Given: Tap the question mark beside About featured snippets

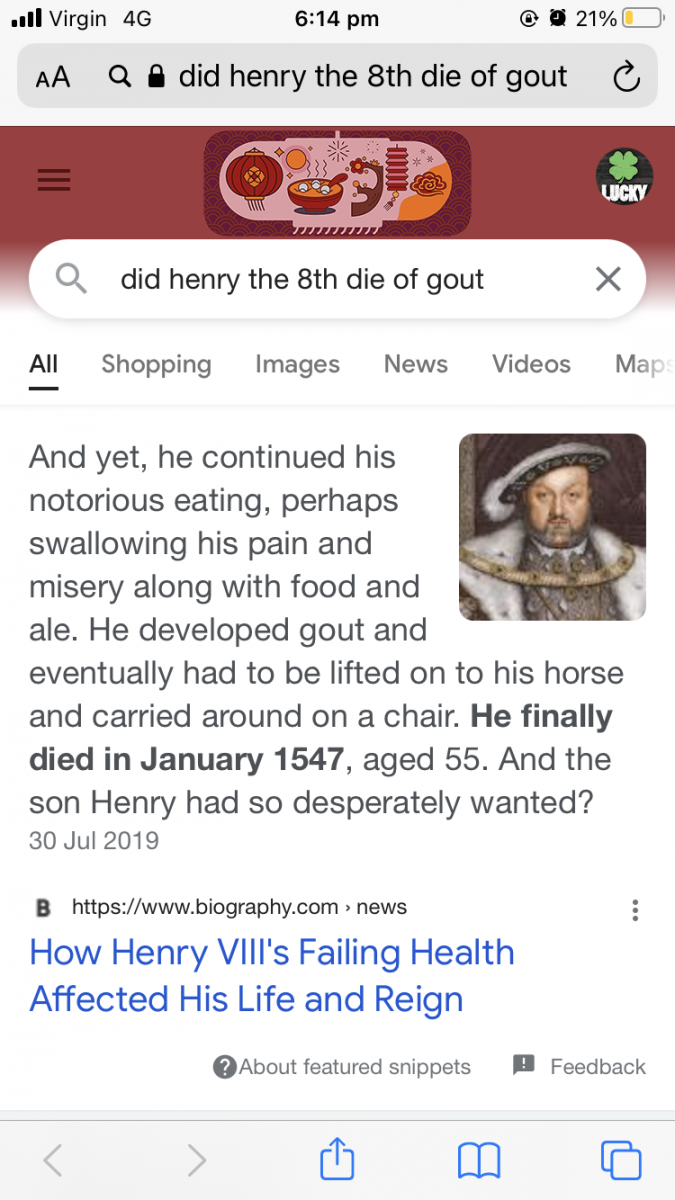Looking at the screenshot, I should click(224, 1067).
